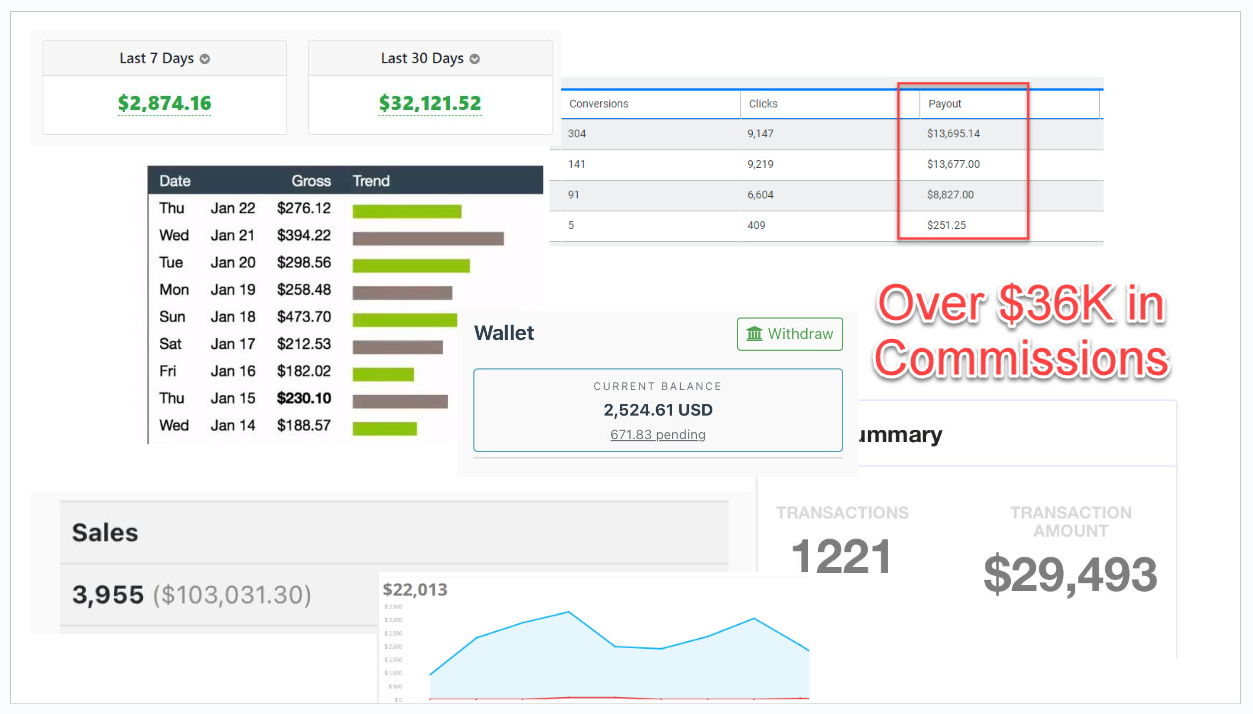
Task: Sort by the Payout column header
Action: (x=945, y=104)
